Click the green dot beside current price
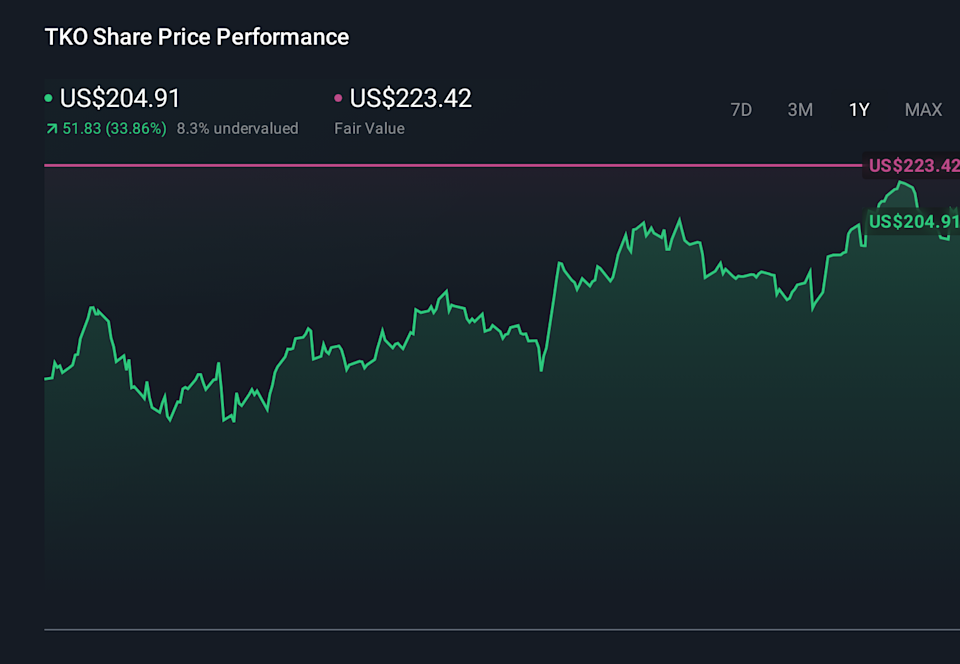 48,98
